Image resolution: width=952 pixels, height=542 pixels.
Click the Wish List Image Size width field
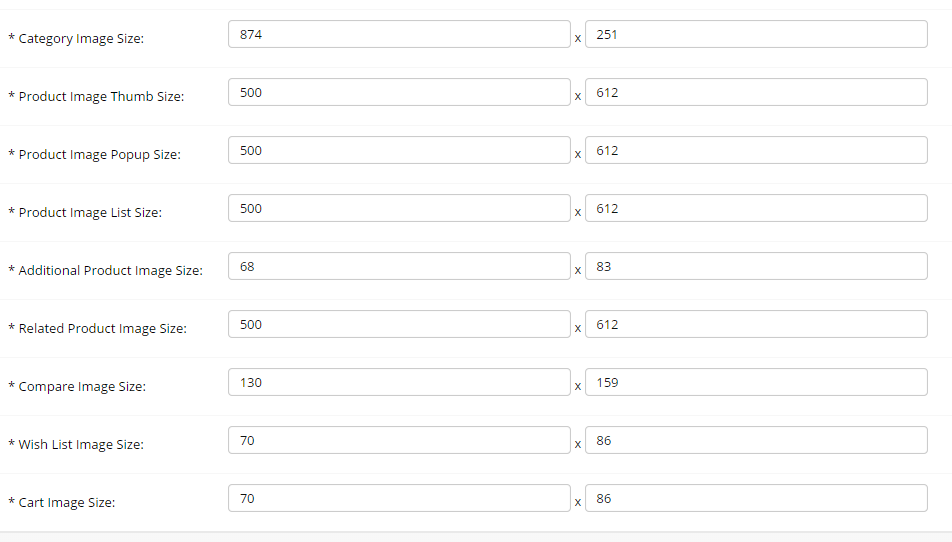tap(399, 441)
